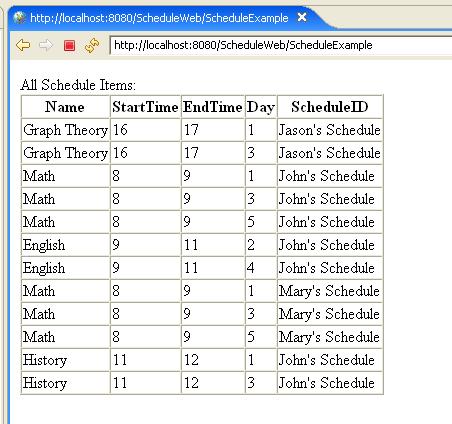Click the first Jason's Schedule cell
The height and width of the screenshot is (424, 452).
(330, 130)
